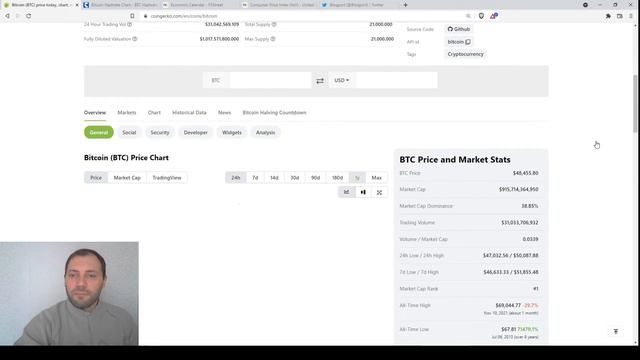Set chart range to 180d
This screenshot has width=640, height=360.
pyautogui.click(x=337, y=178)
